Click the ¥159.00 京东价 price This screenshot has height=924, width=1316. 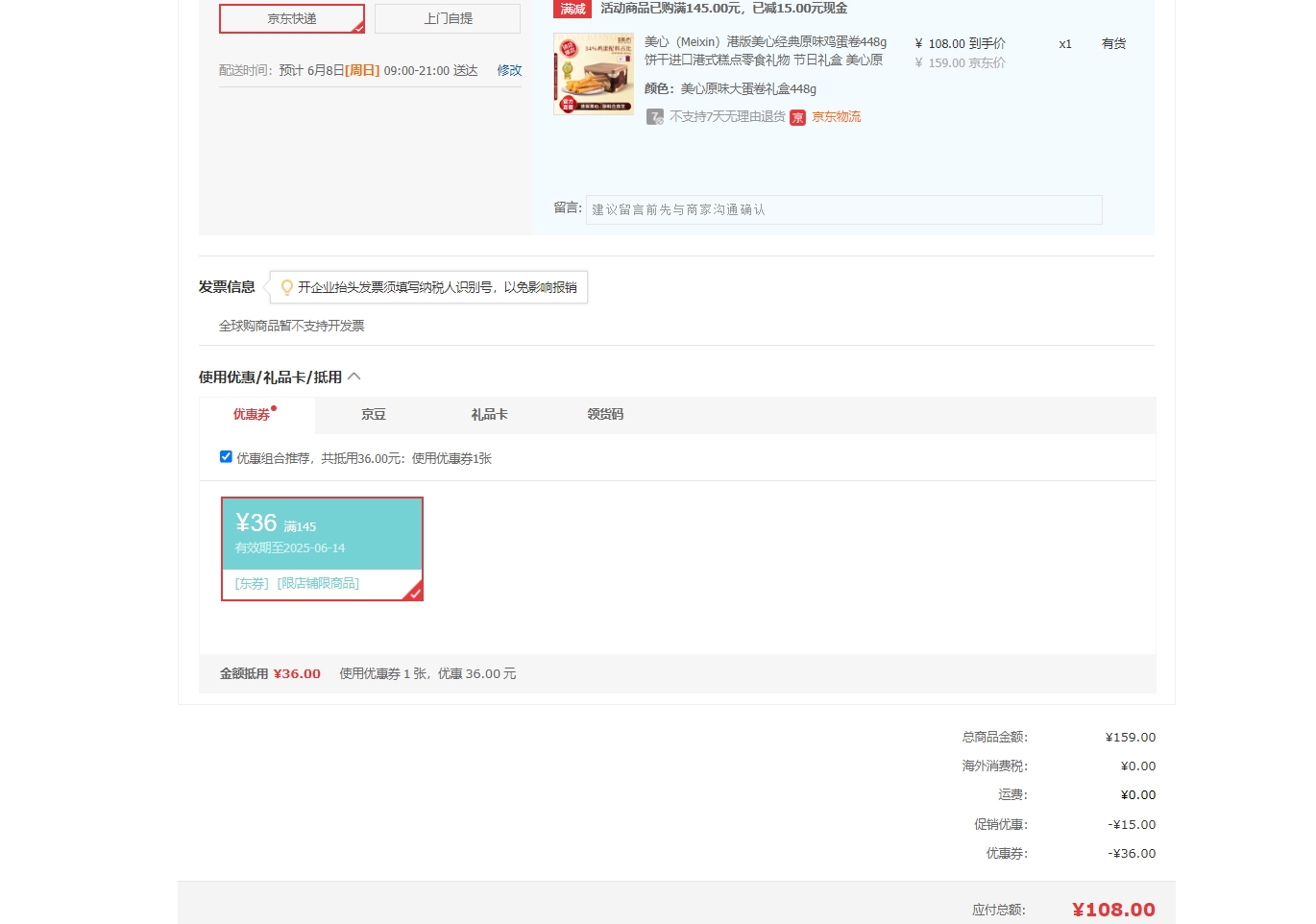[960, 63]
